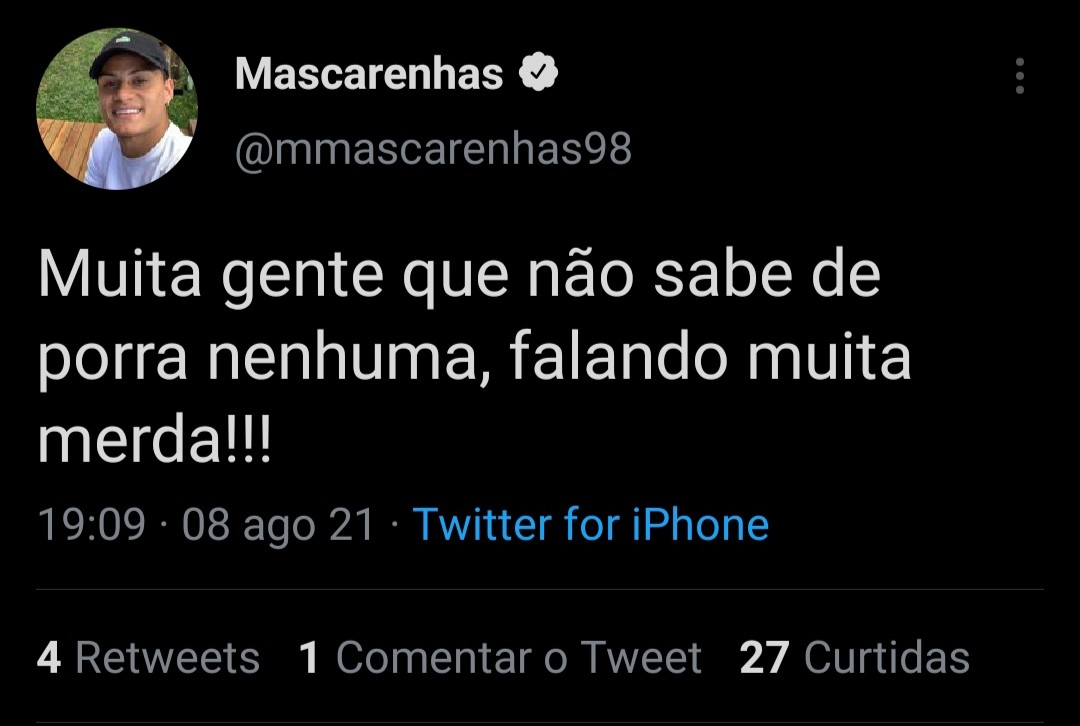The width and height of the screenshot is (1080, 726).
Task: Click the tweet line porra nenhuma, falando muita
Action: coord(475,358)
